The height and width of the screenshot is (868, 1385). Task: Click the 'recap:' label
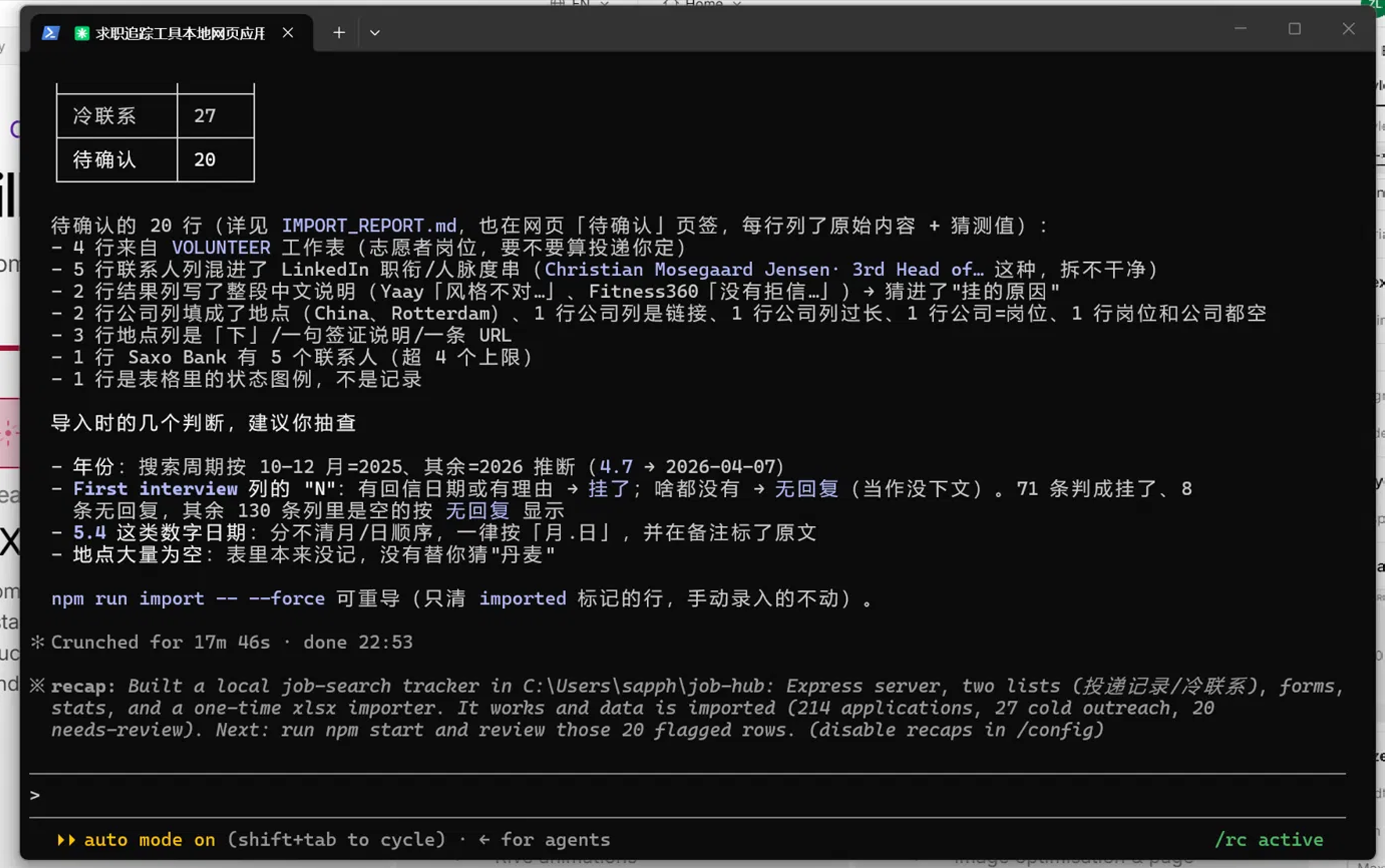84,686
